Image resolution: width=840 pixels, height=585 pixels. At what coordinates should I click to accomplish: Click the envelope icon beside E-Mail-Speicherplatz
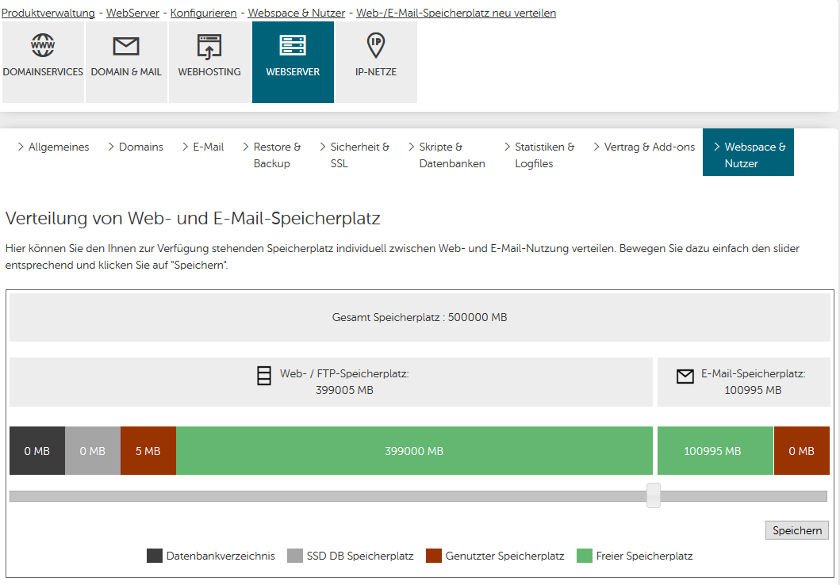point(685,376)
